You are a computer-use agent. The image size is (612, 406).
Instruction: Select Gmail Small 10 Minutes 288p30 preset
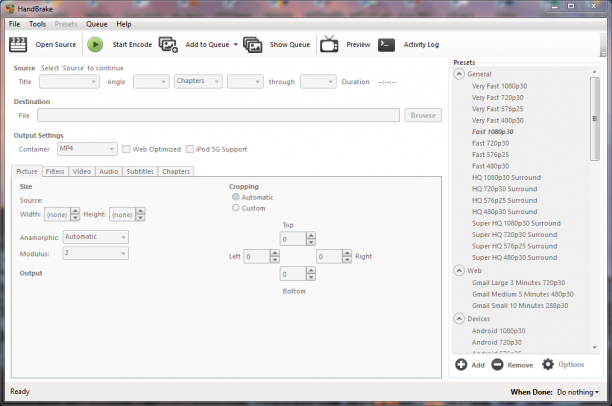[520, 305]
